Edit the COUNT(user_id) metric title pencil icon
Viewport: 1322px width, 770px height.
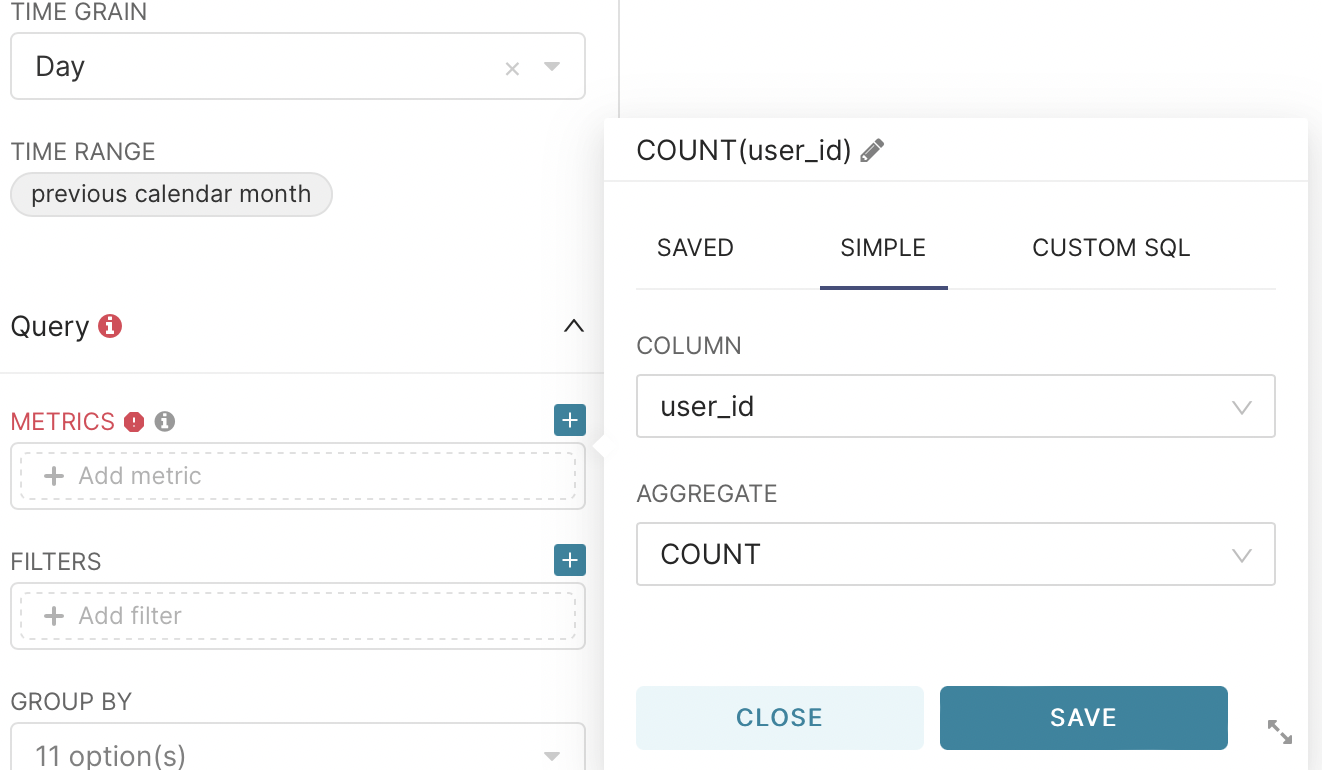(872, 151)
